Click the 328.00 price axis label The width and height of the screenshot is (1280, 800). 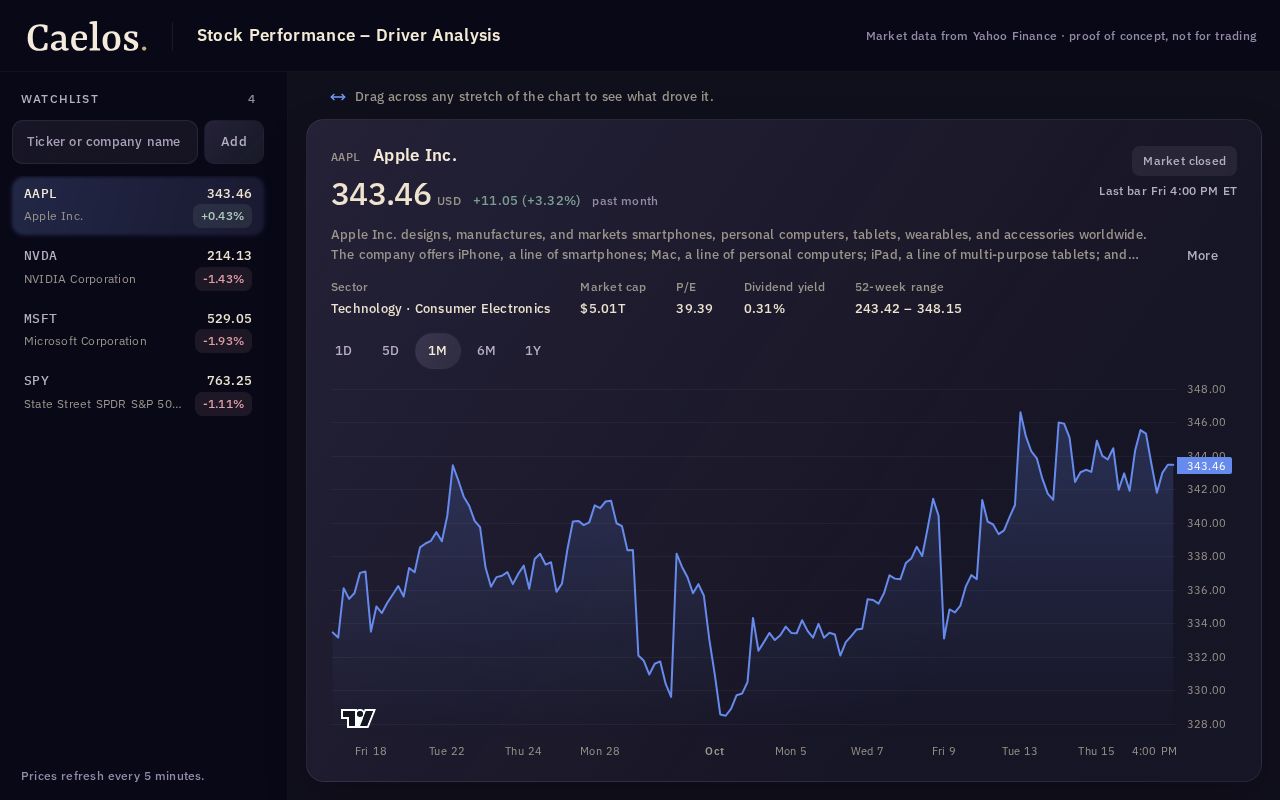pos(1206,724)
